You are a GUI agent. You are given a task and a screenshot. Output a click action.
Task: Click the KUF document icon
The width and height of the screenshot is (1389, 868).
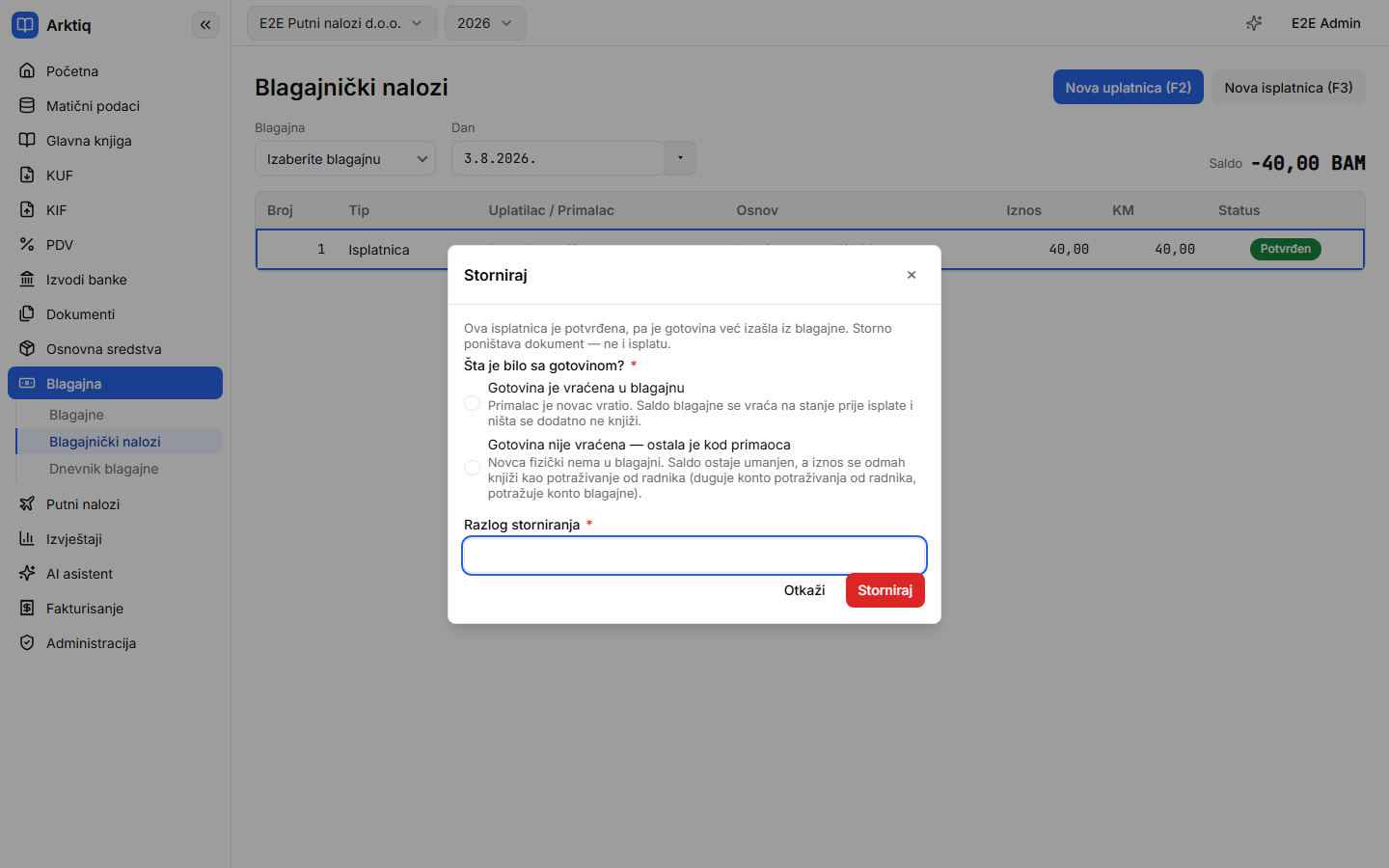pyautogui.click(x=27, y=175)
